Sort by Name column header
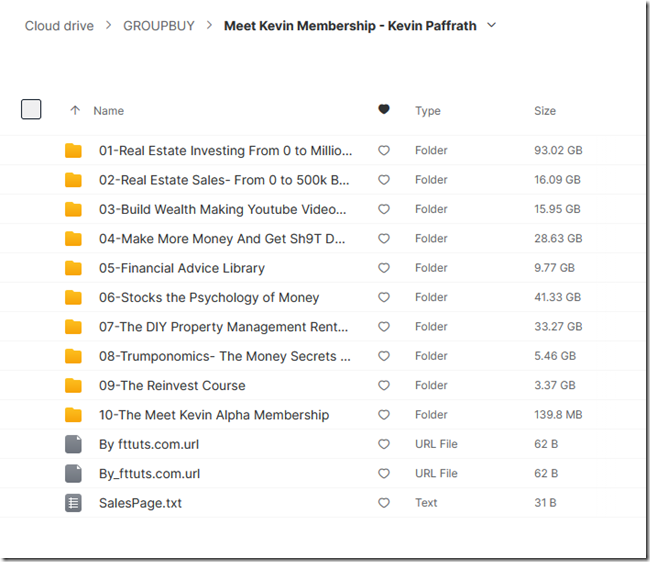 pyautogui.click(x=109, y=111)
